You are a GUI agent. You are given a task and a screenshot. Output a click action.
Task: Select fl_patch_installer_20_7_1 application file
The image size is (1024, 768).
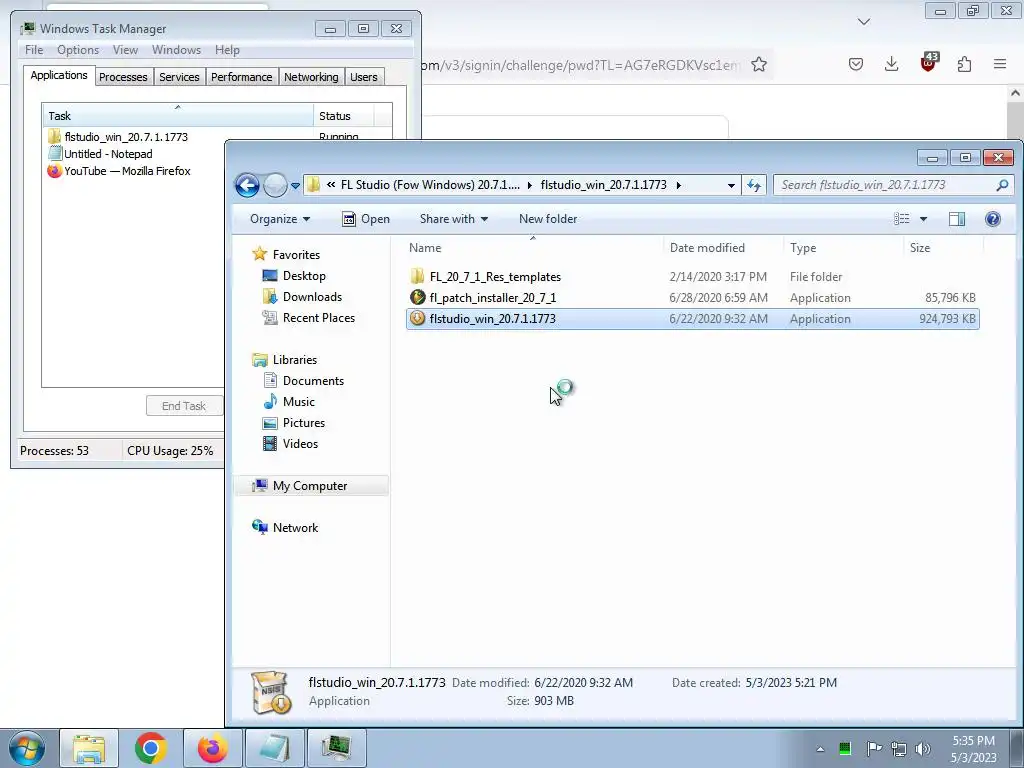pyautogui.click(x=492, y=298)
